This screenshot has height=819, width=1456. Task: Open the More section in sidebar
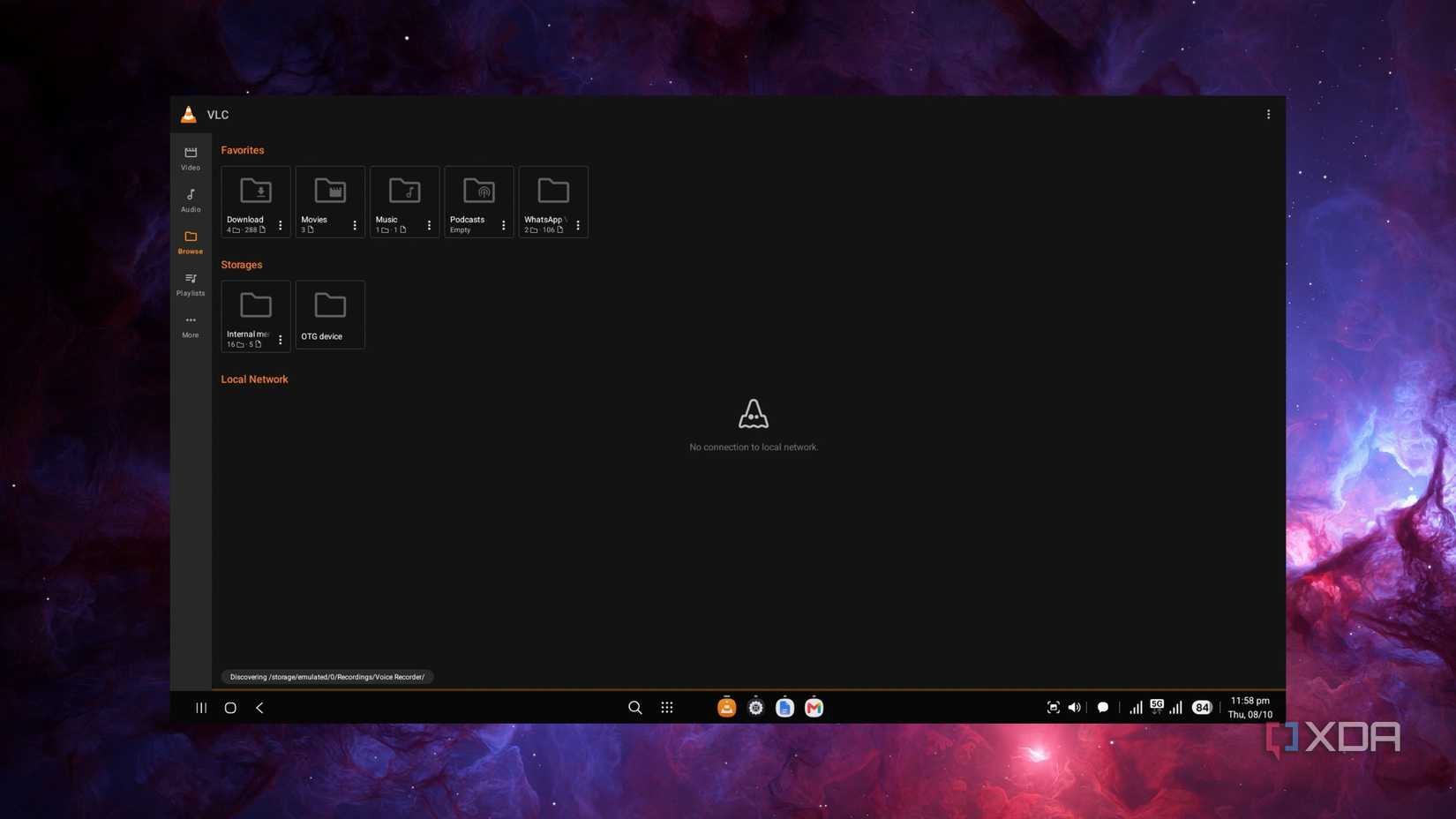[191, 326]
